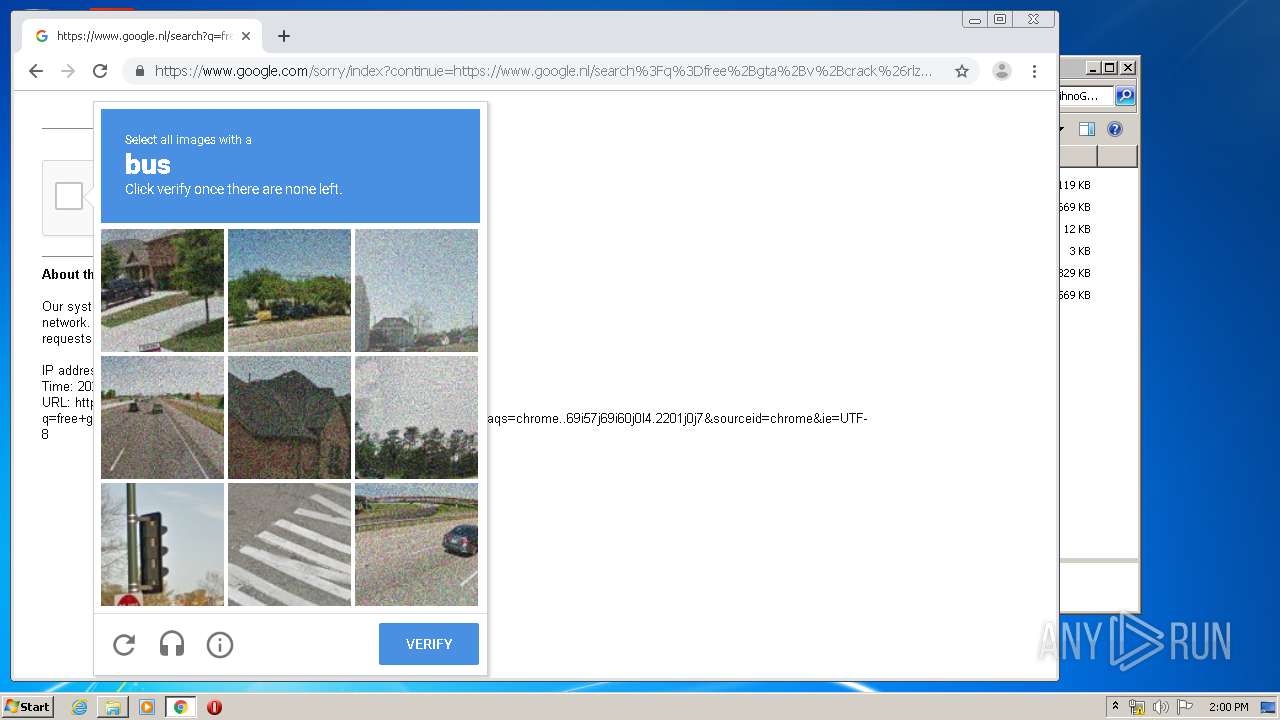Screen dimensions: 1280x720
Task: Open the volume speaker tray icon
Action: [1160, 707]
